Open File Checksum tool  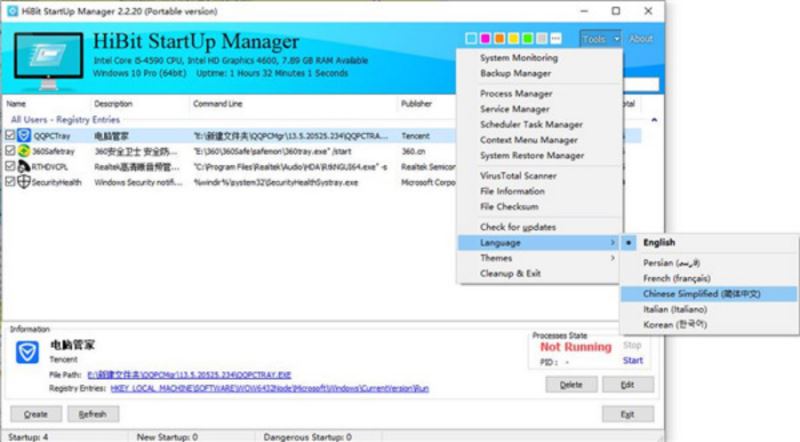509,207
